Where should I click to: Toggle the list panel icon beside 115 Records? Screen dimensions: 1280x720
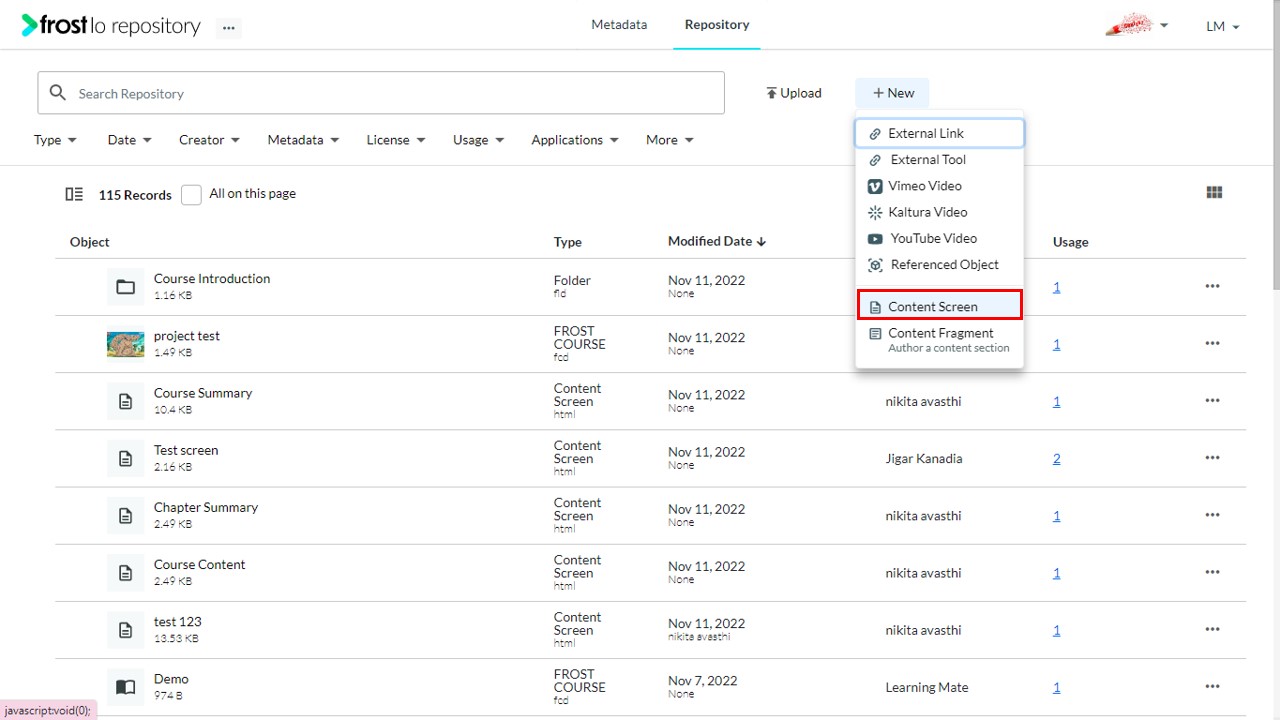tap(74, 194)
